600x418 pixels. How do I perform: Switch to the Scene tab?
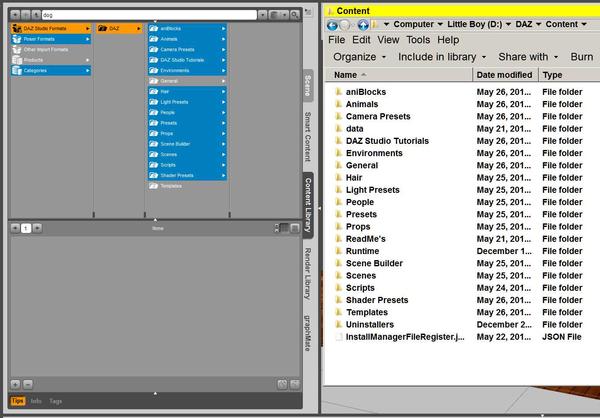pyautogui.click(x=308, y=86)
